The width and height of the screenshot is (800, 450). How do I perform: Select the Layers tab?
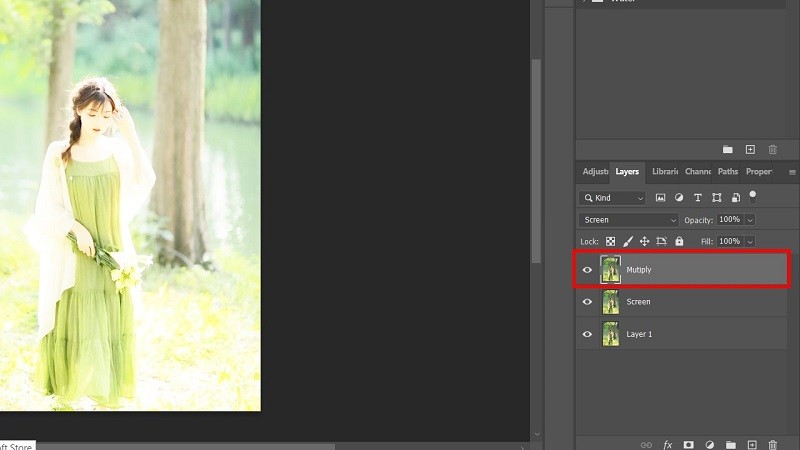click(627, 171)
